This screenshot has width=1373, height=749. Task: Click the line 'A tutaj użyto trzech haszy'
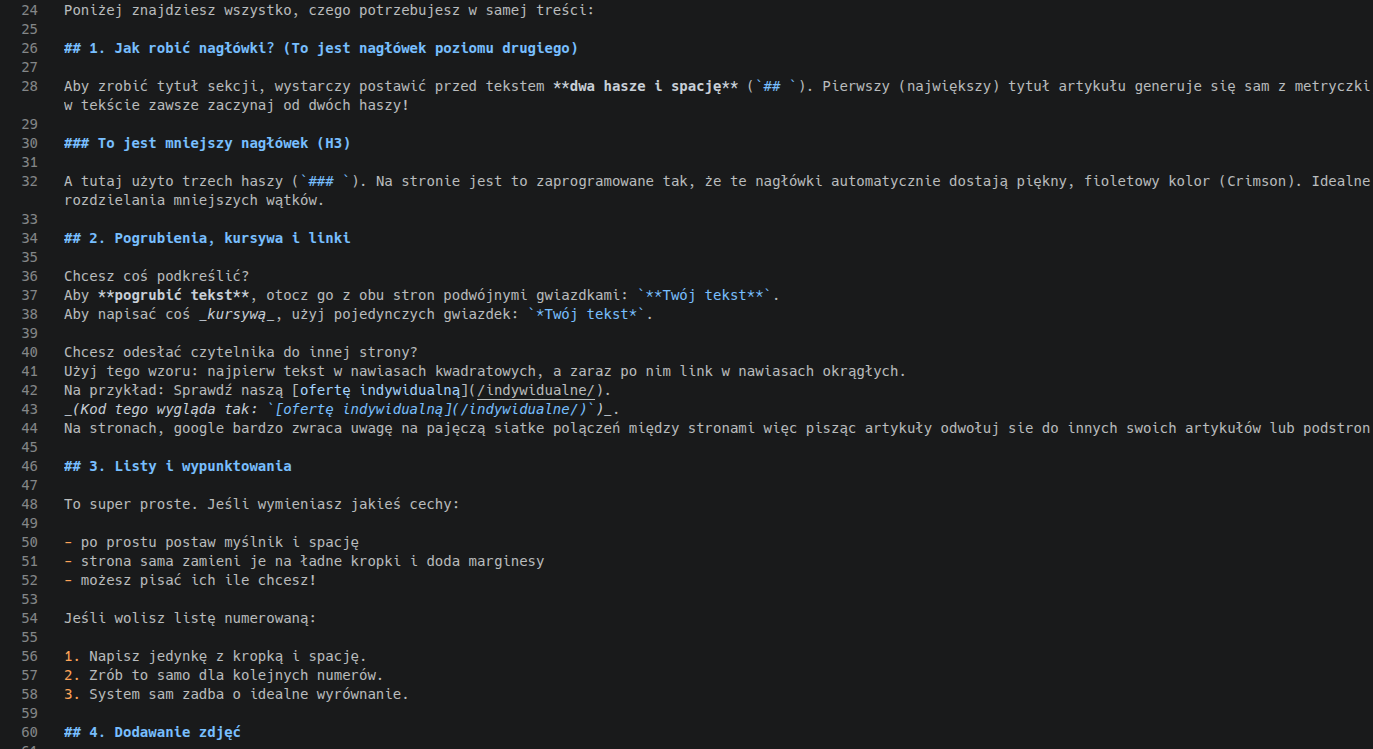[x=718, y=181]
